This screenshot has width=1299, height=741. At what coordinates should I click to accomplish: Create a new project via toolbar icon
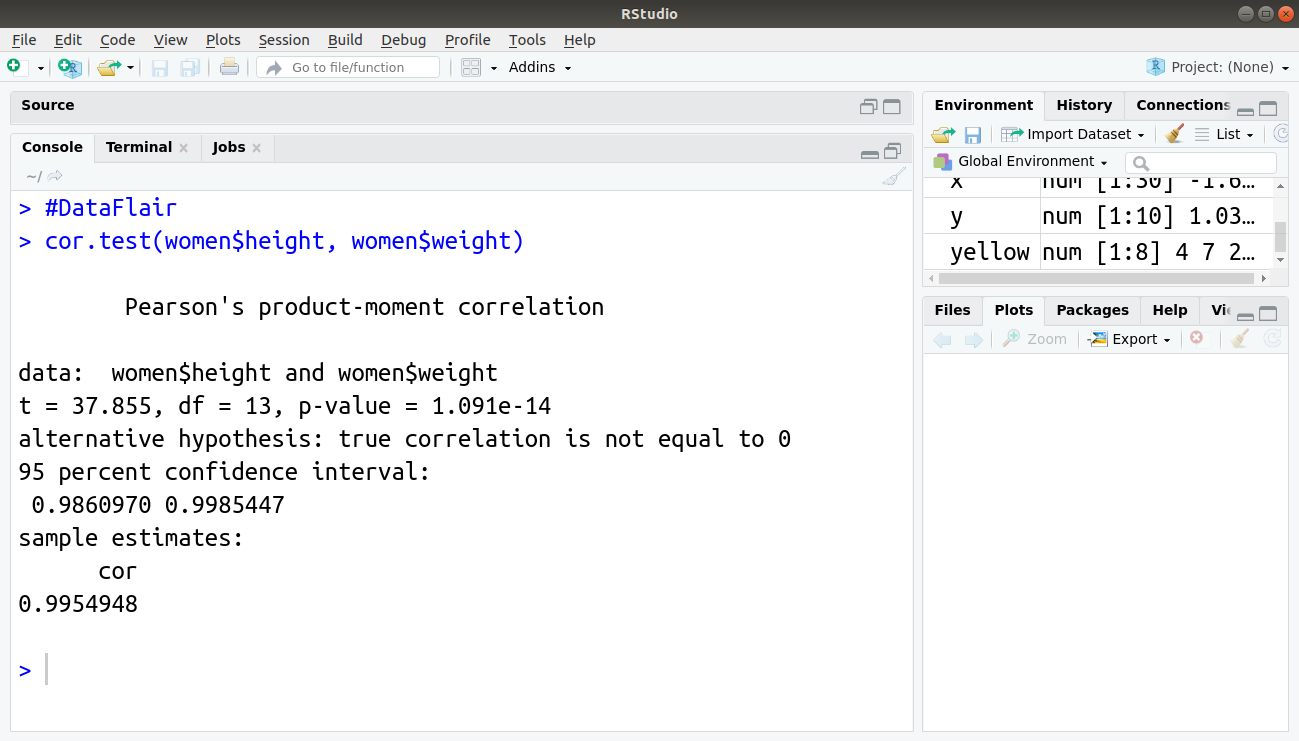coord(68,67)
